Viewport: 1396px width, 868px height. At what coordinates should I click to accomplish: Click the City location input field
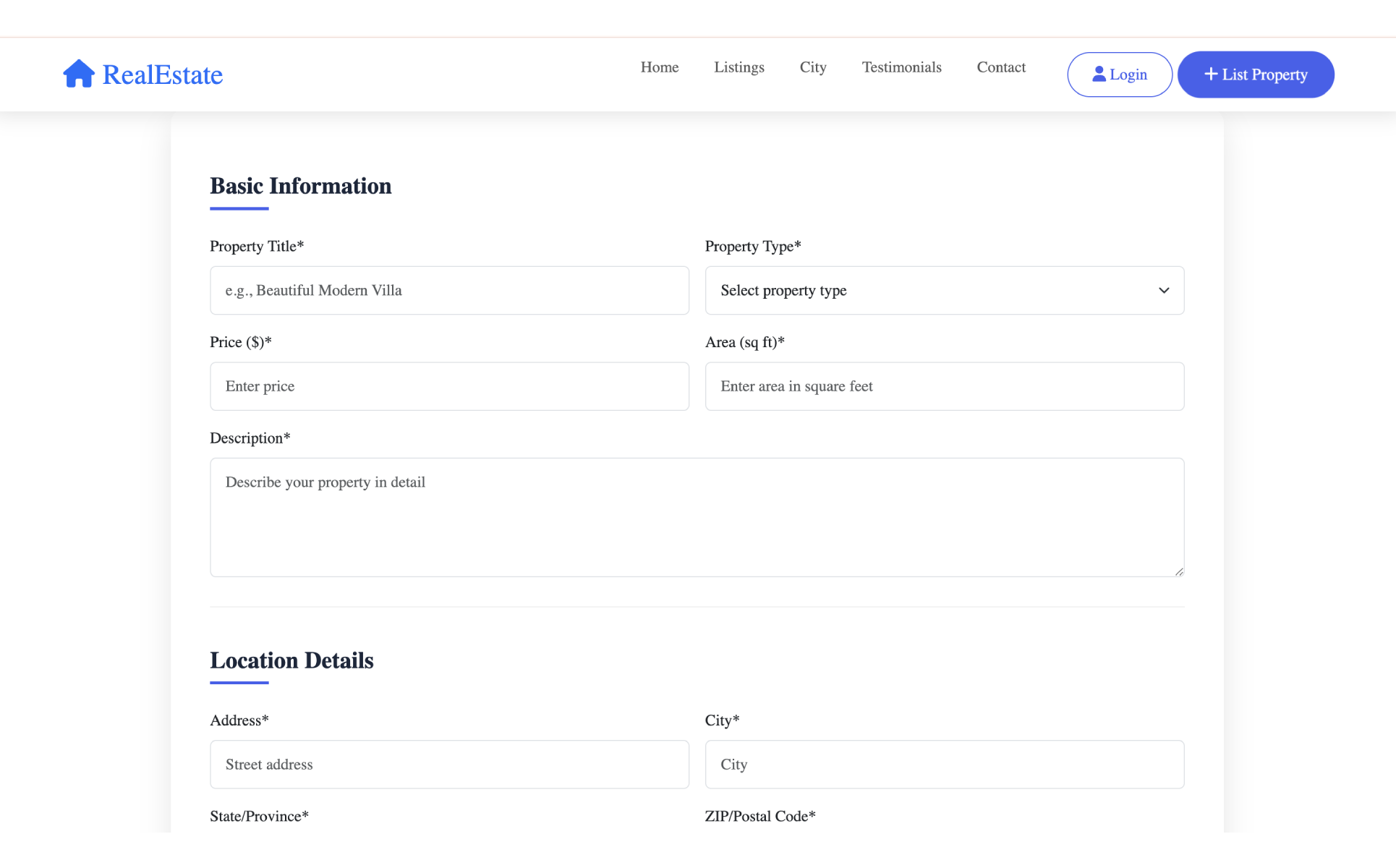[x=944, y=765]
